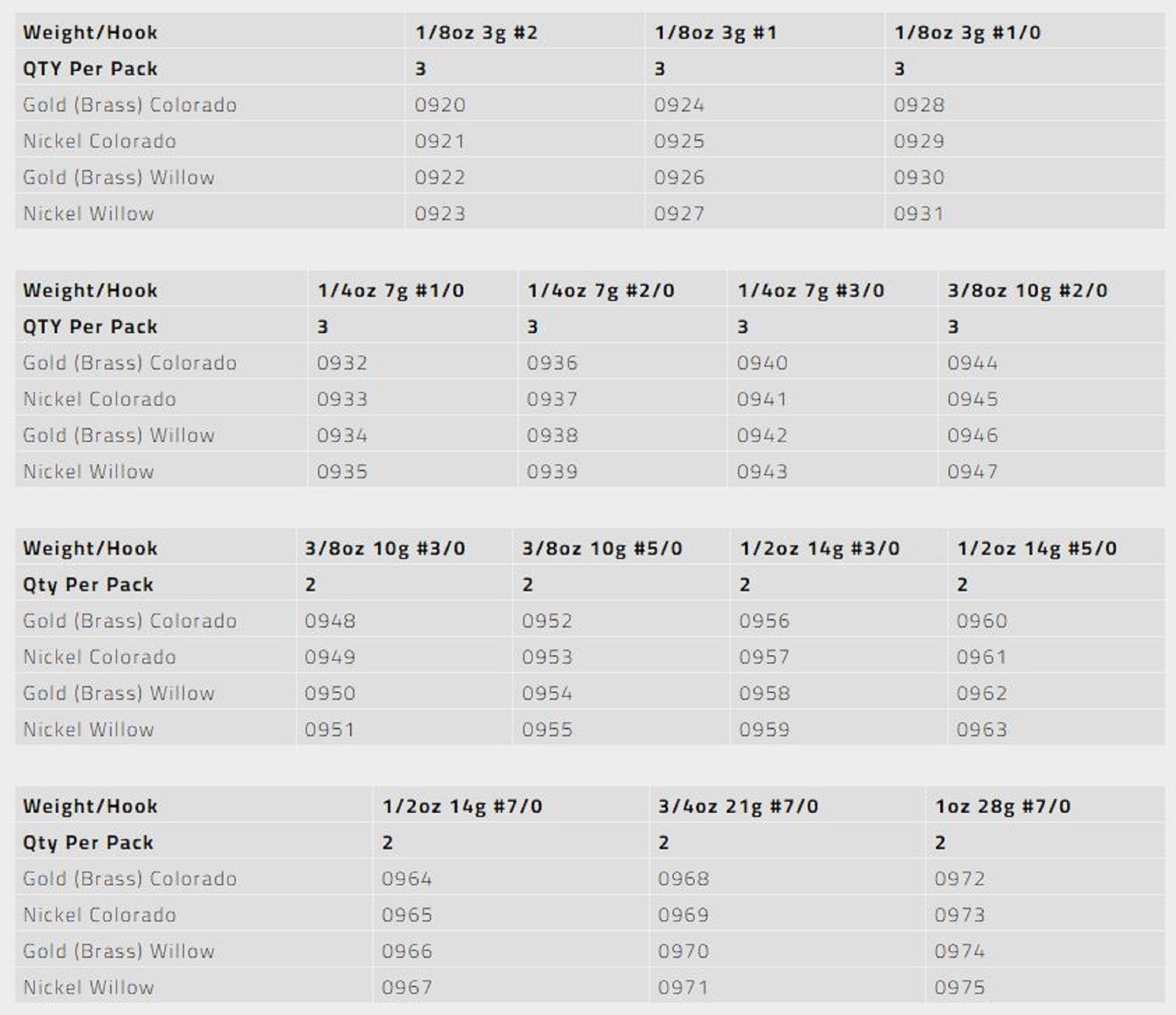
Task: Select product code 0969
Action: click(x=683, y=915)
